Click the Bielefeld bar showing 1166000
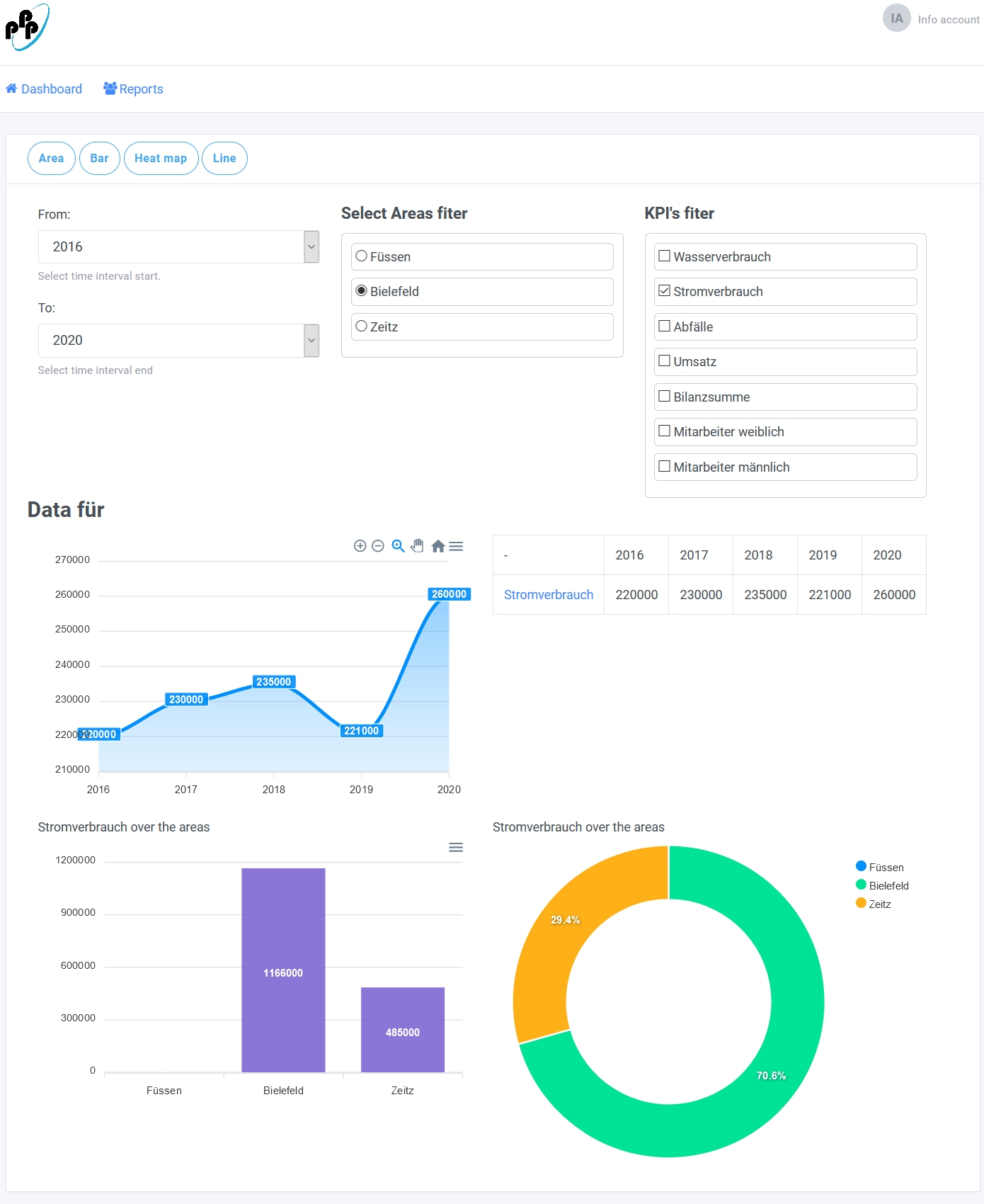984x1204 pixels. coord(283,970)
